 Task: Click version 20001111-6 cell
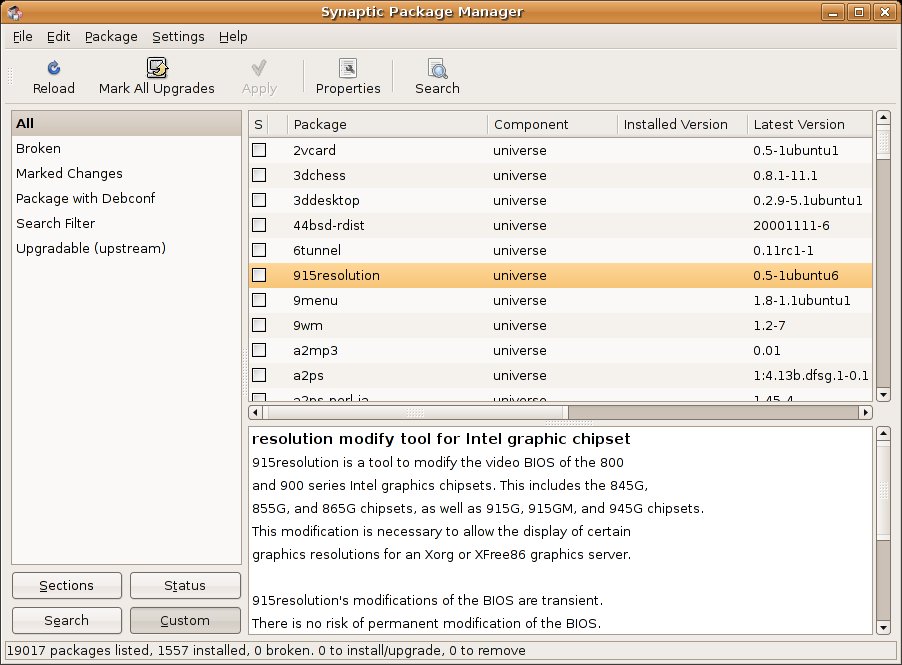[x=791, y=226]
